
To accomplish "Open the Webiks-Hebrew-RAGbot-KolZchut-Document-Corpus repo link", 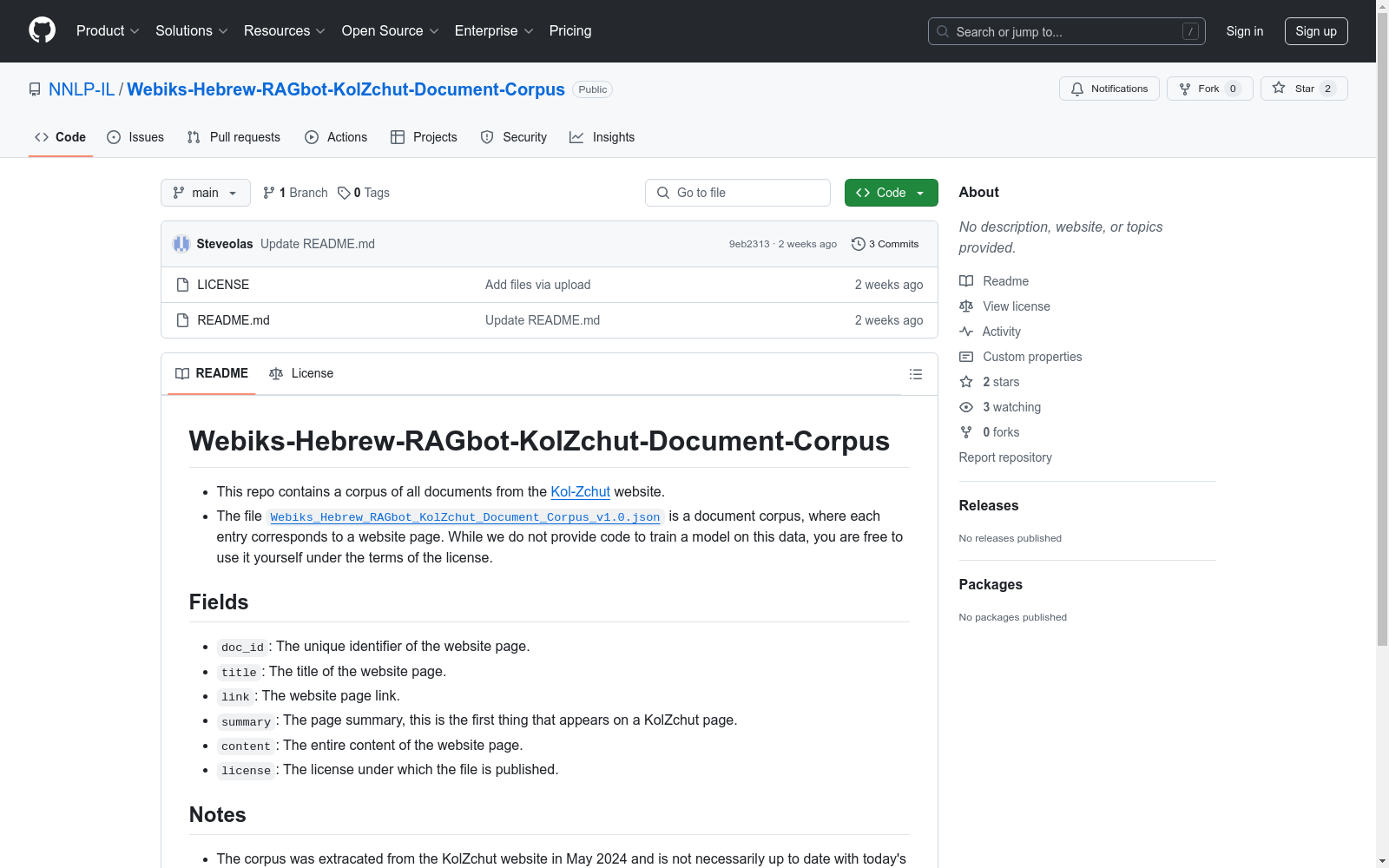I will [x=346, y=89].
